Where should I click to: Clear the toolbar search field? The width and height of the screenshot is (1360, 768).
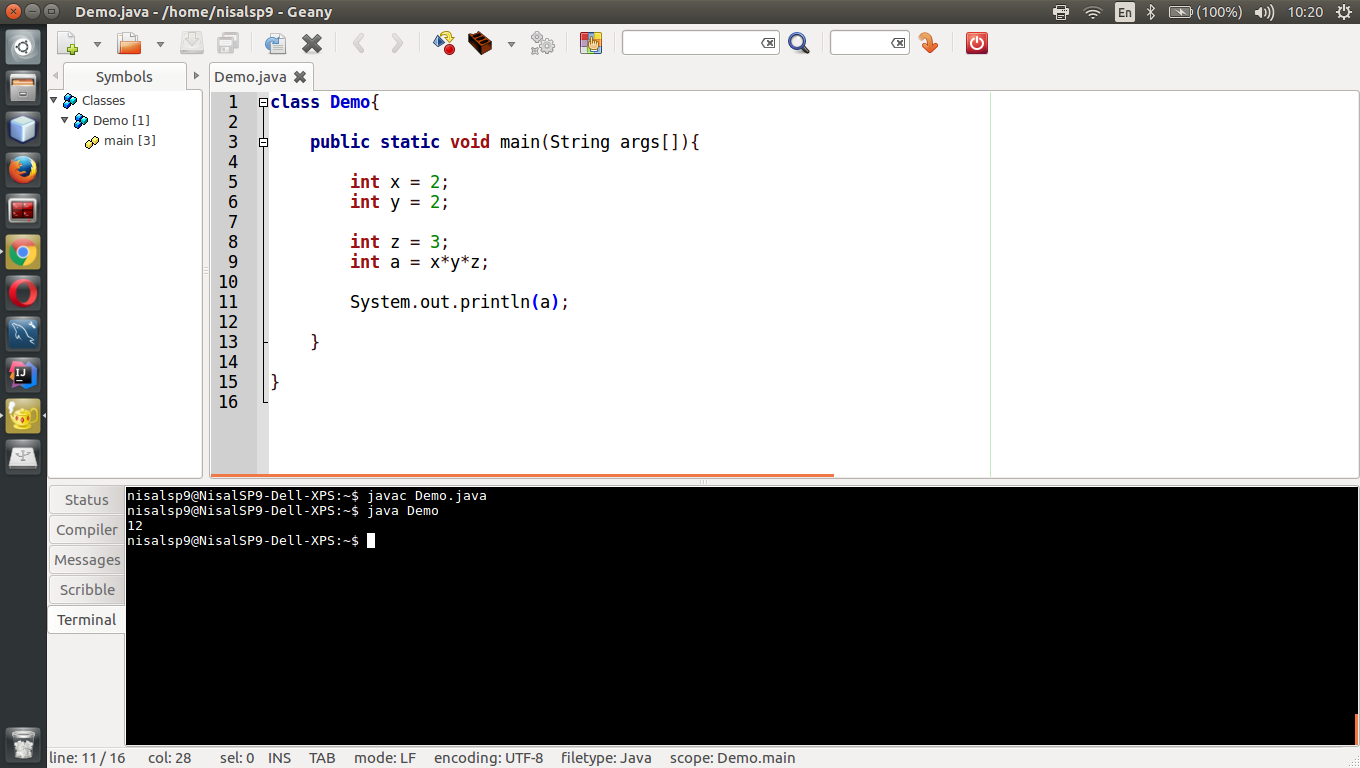[768, 43]
